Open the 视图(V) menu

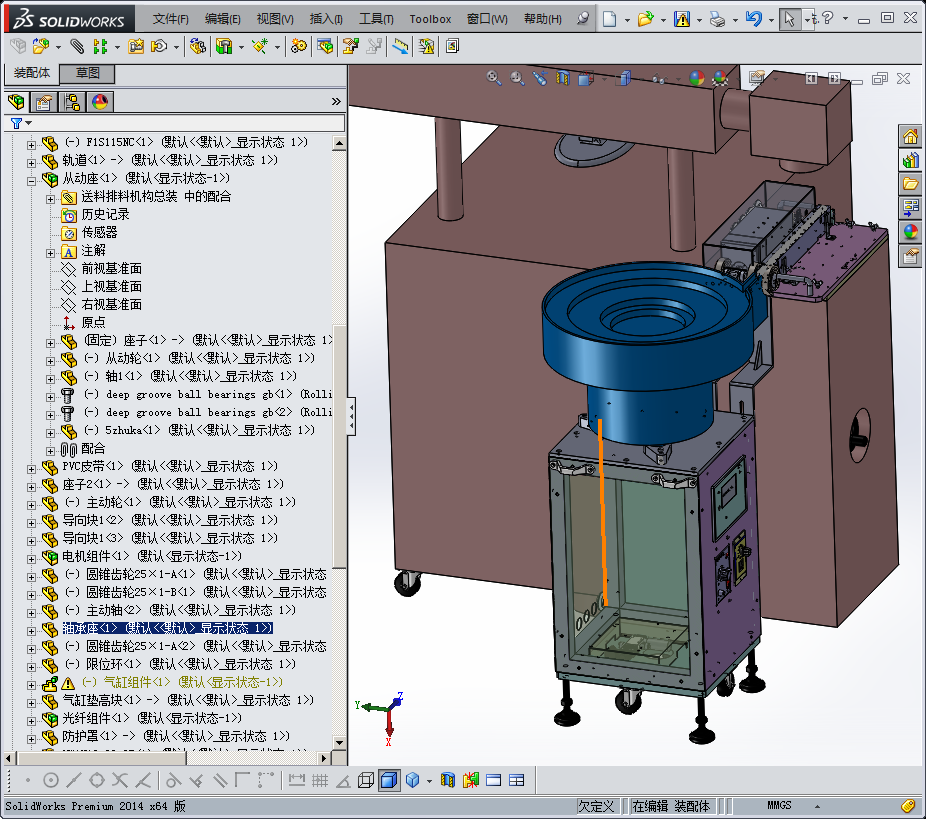275,19
